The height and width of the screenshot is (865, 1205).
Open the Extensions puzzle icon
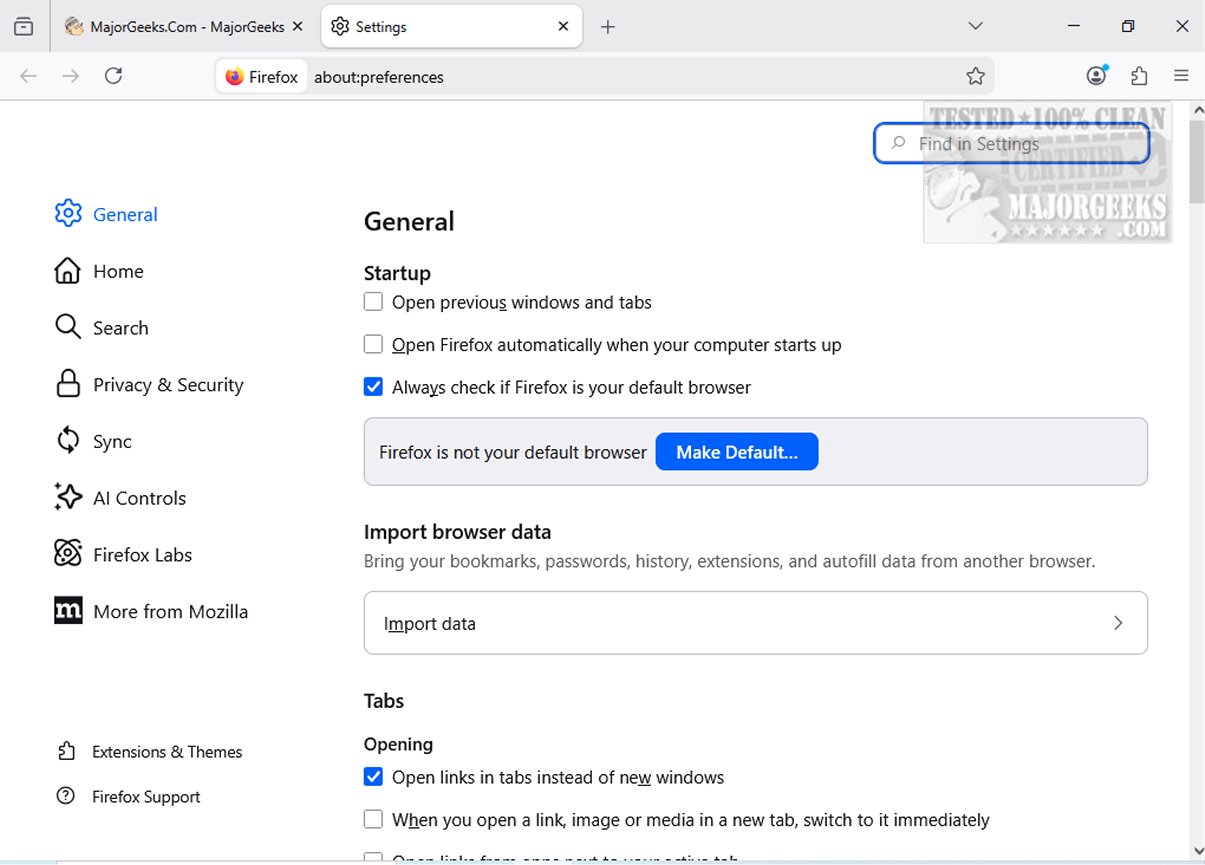(1139, 76)
